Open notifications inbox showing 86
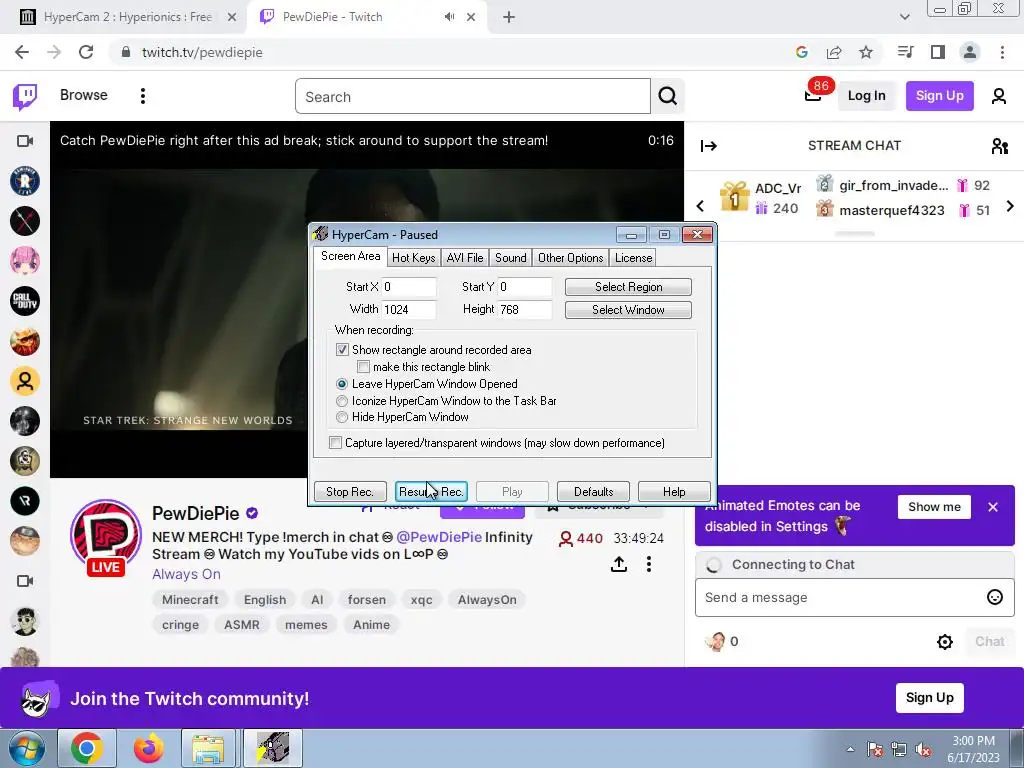This screenshot has height=768, width=1024. (x=813, y=95)
